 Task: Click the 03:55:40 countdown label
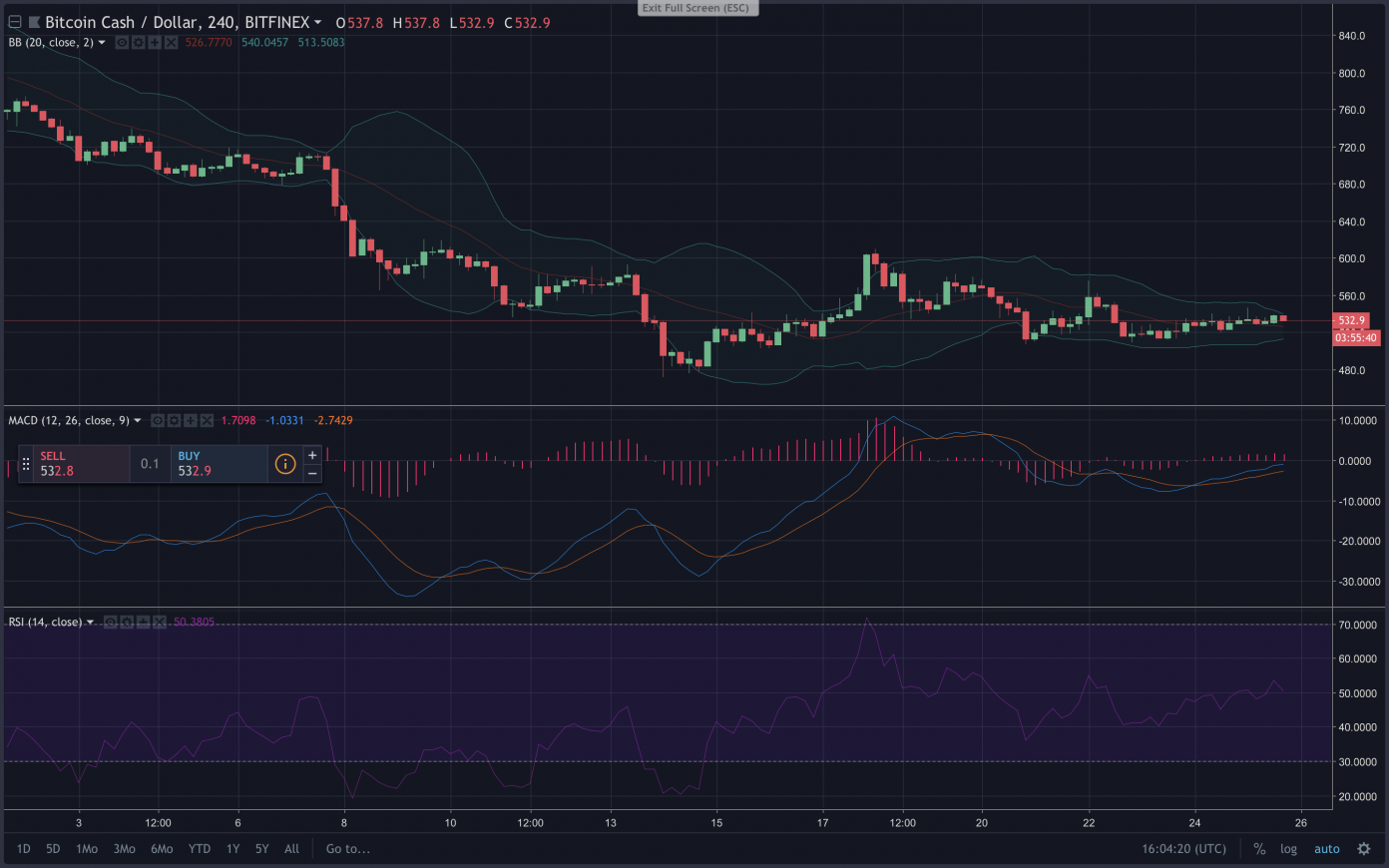coord(1356,338)
